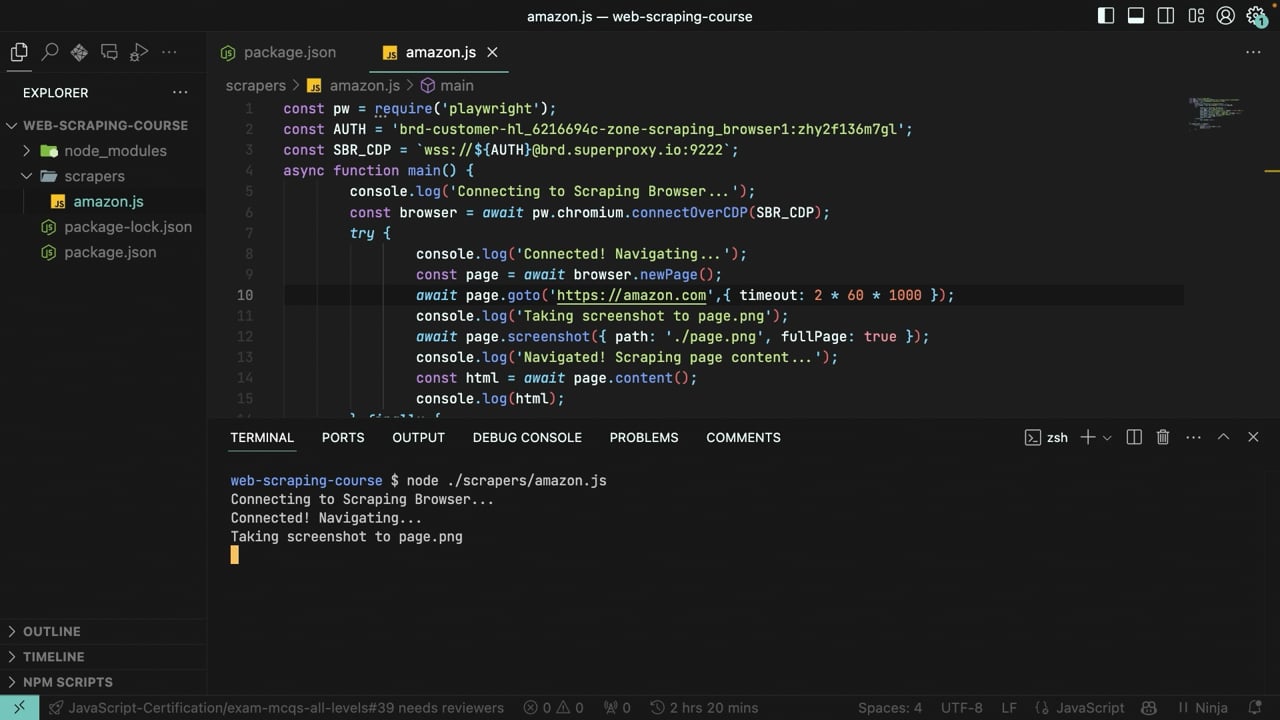Change end of line sequence LF
The image size is (1280, 720).
tap(1009, 708)
